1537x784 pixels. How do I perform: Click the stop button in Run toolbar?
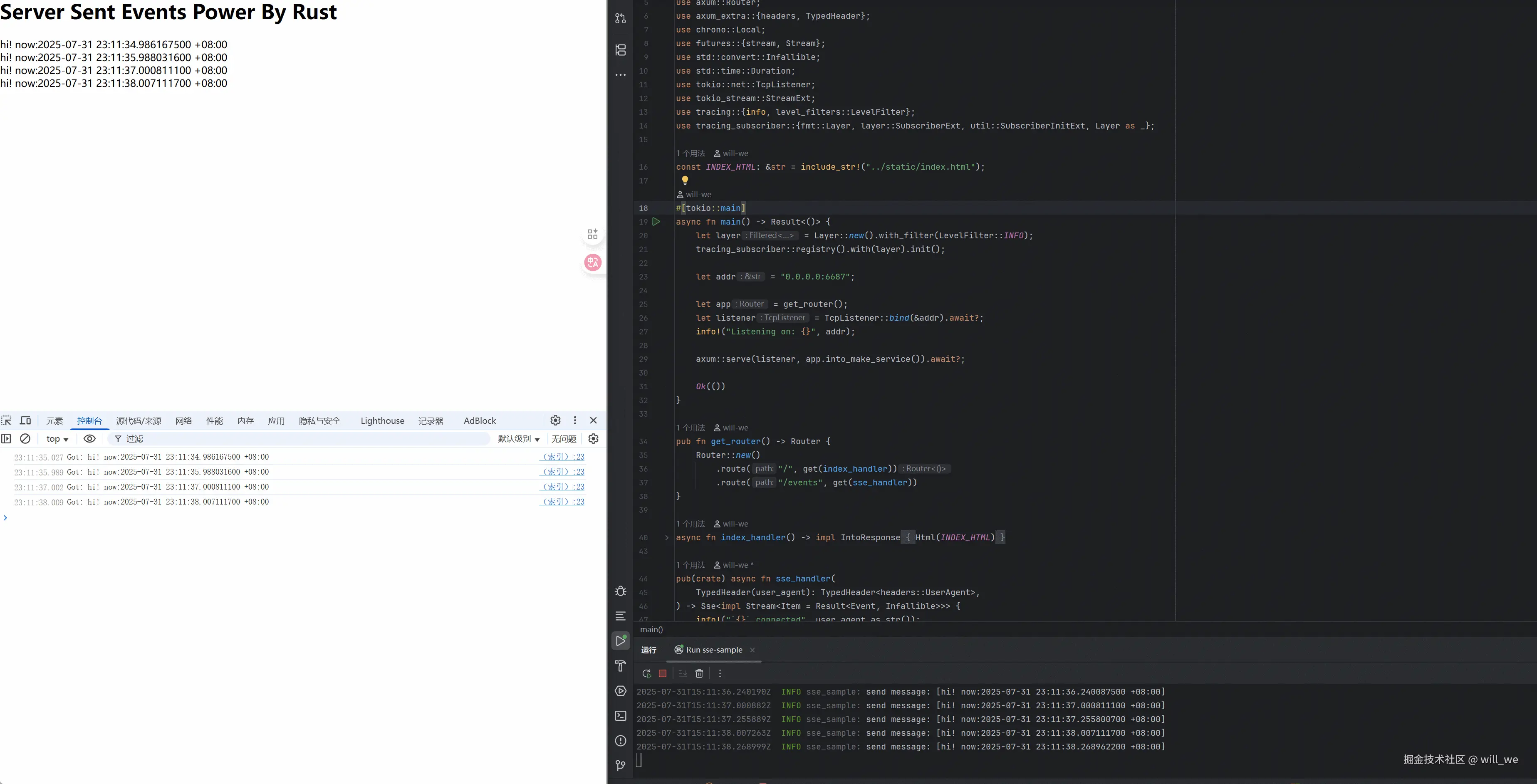(x=662, y=673)
